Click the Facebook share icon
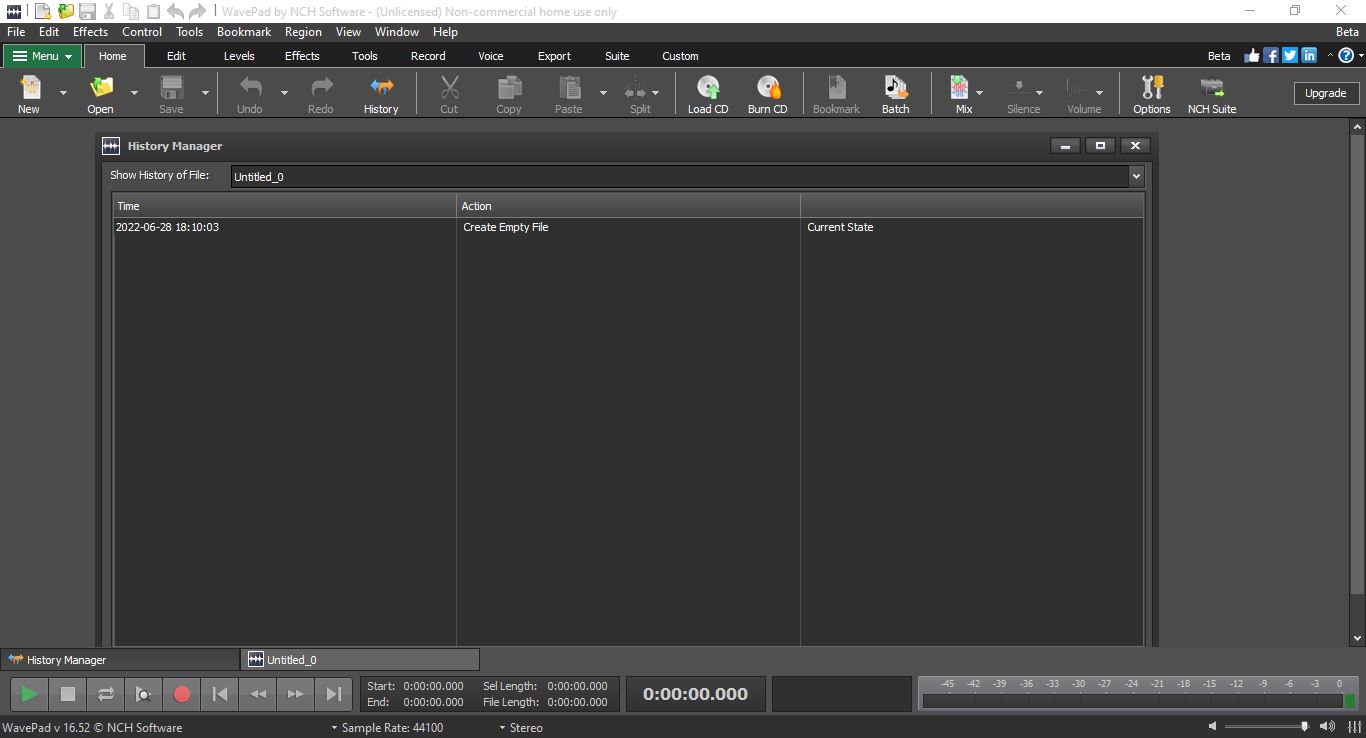 (x=1271, y=56)
